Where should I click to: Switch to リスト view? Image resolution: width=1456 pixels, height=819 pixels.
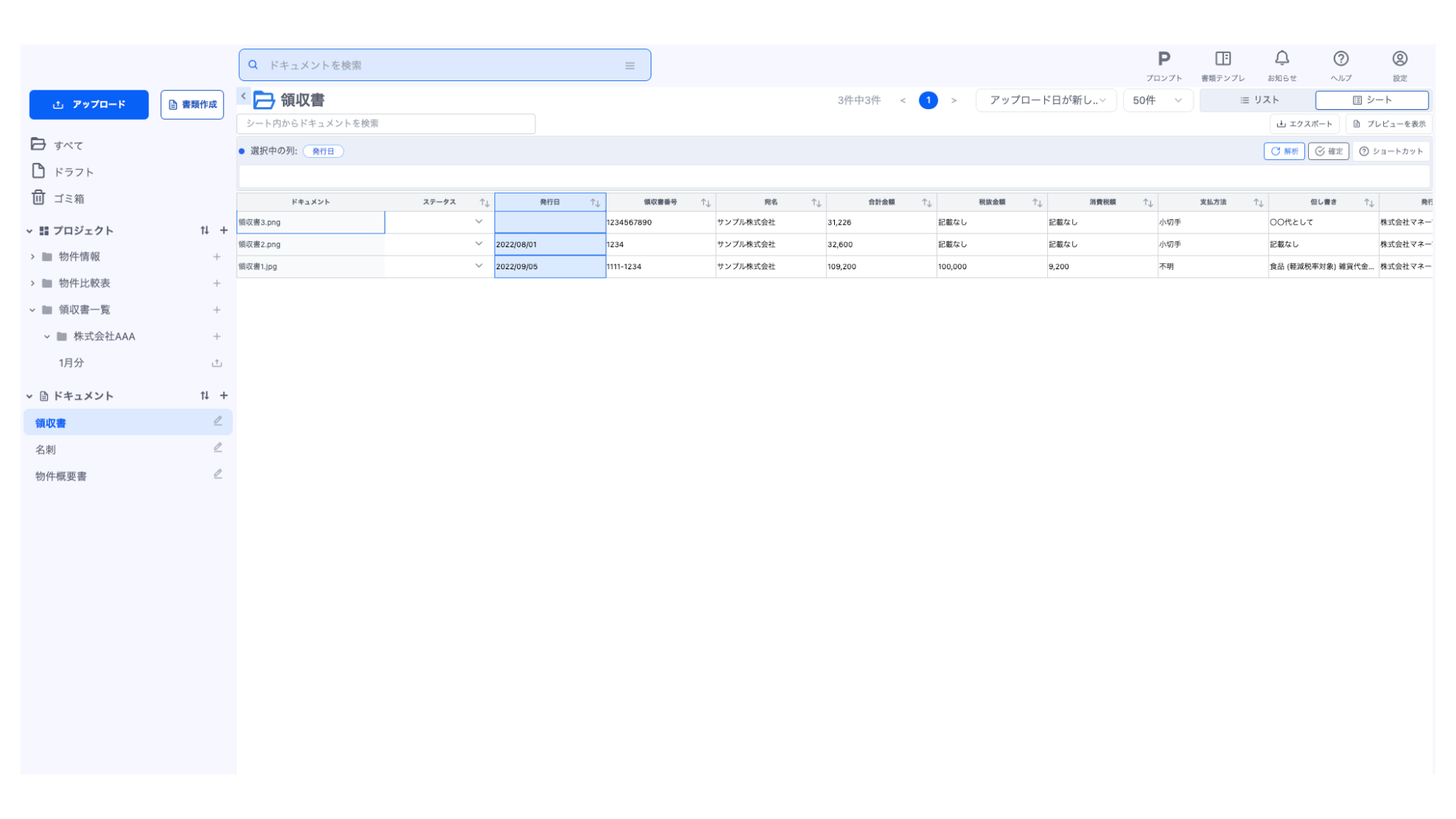[x=1259, y=100]
